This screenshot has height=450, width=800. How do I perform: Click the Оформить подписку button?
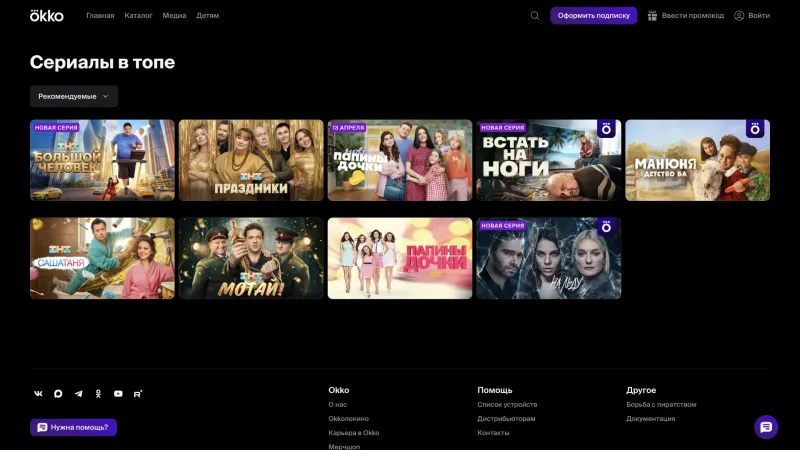(593, 16)
